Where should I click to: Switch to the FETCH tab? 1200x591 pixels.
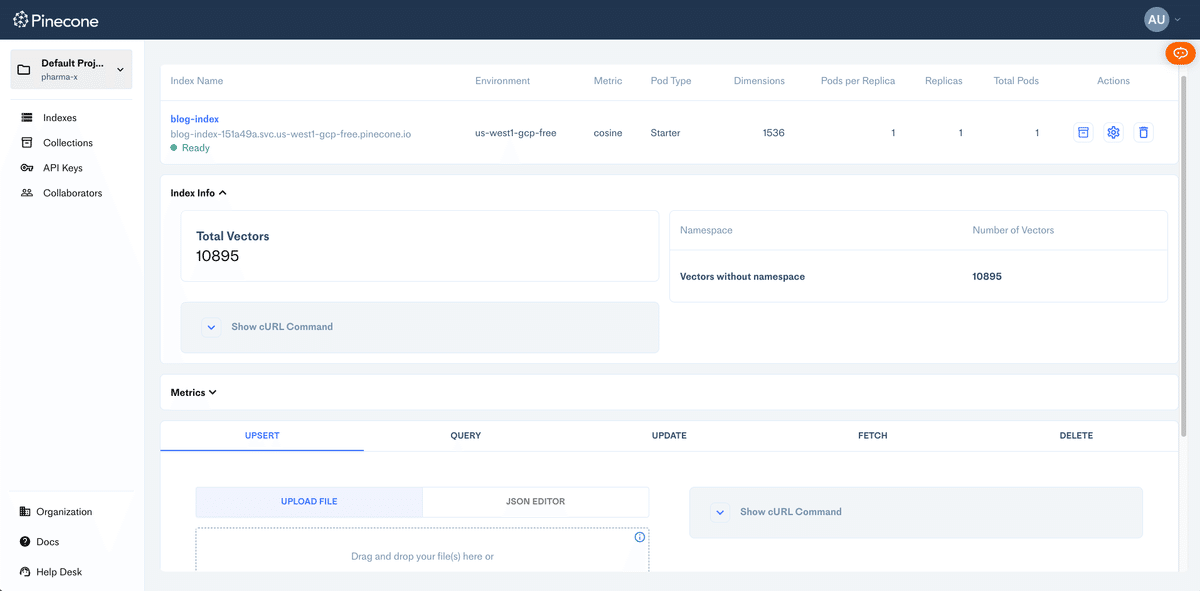(873, 436)
